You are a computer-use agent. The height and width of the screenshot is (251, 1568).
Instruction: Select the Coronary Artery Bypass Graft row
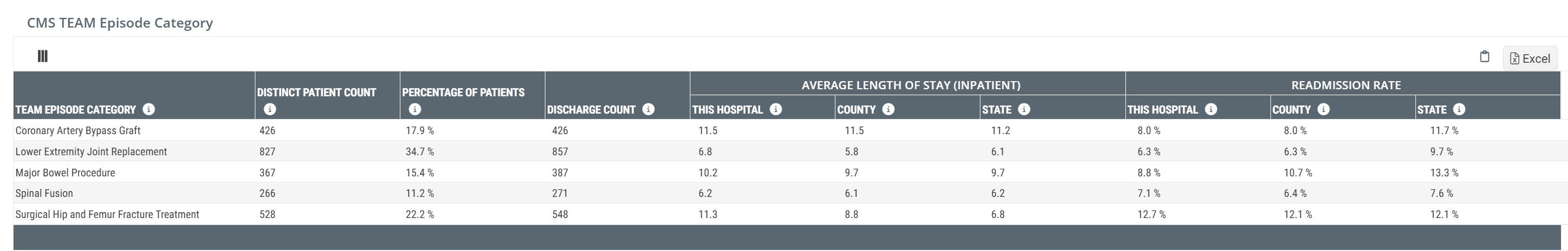click(78, 130)
